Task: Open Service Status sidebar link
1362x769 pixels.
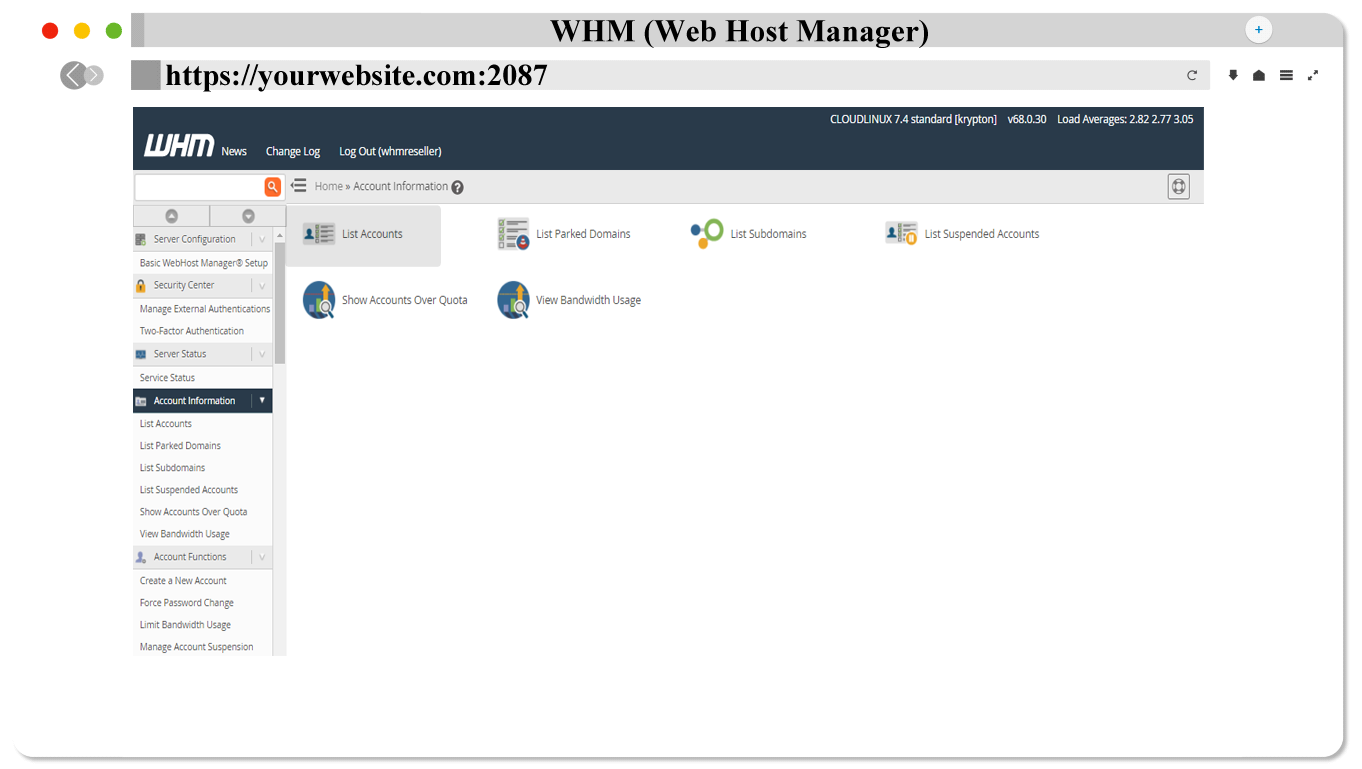Action: (x=167, y=378)
